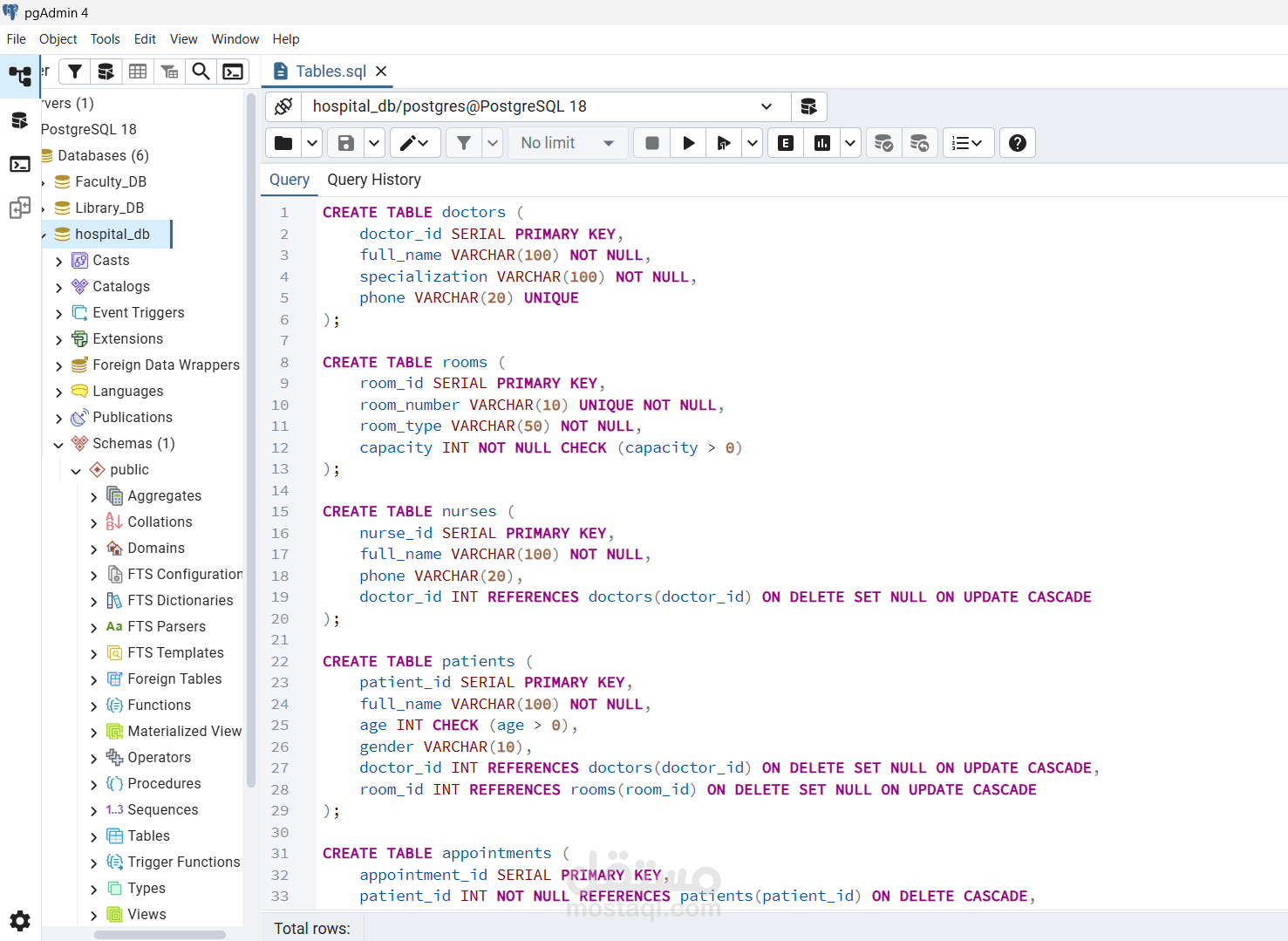Click the Search Objects magnifier icon

(x=201, y=72)
